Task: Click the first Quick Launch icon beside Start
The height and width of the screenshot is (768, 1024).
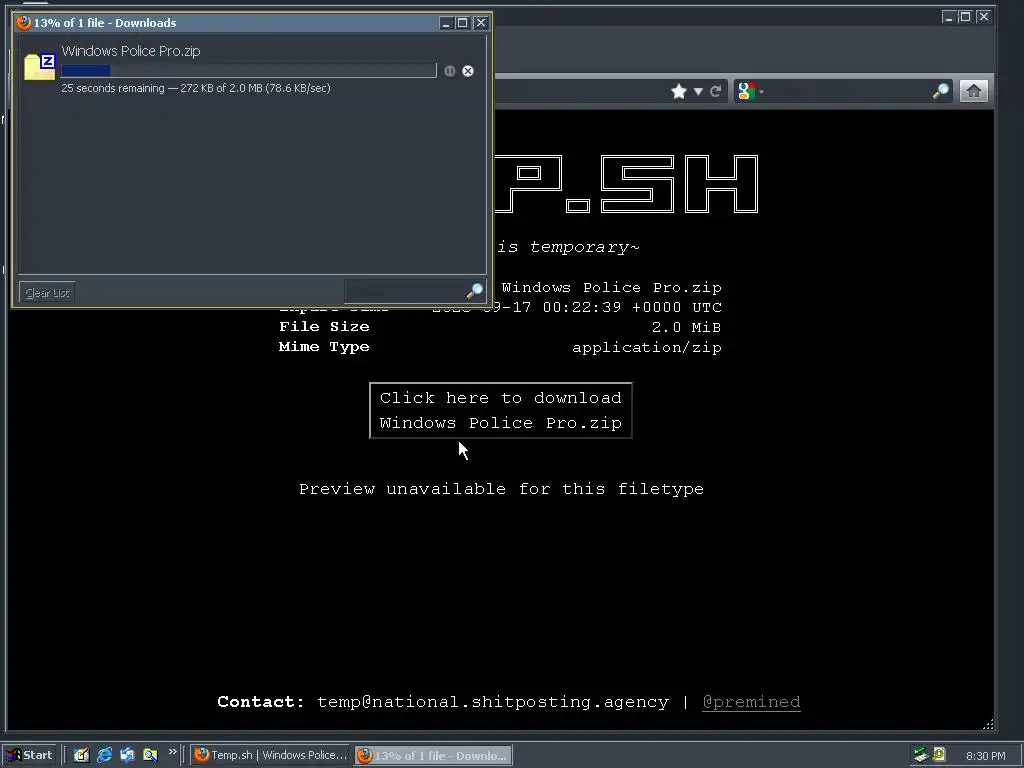Action: pyautogui.click(x=81, y=755)
